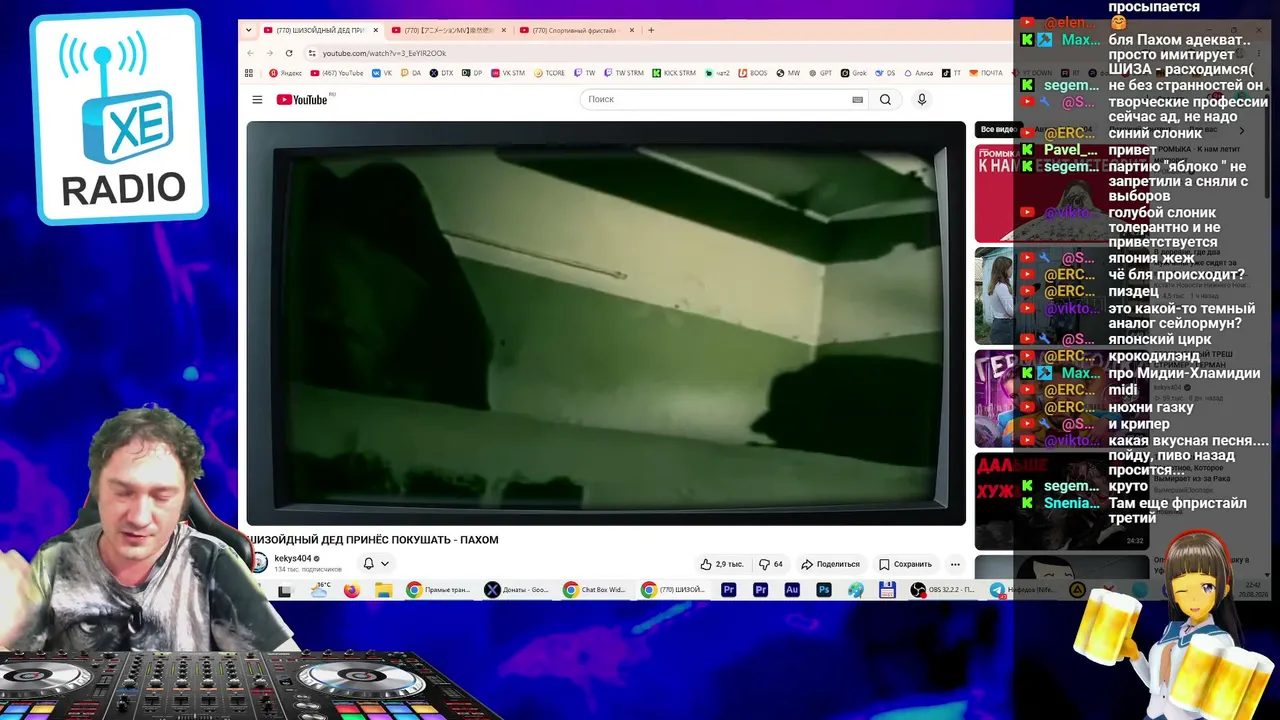The height and width of the screenshot is (720, 1280).
Task: Click the YouTube video player area
Action: pos(606,323)
